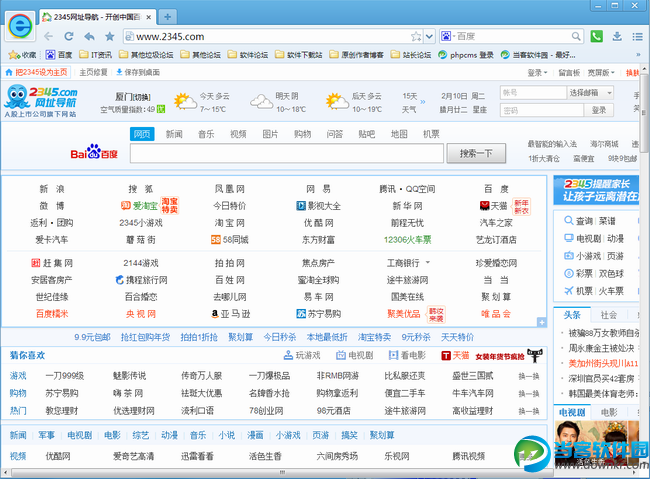Click the 登录 button beside password field

pos(599,109)
